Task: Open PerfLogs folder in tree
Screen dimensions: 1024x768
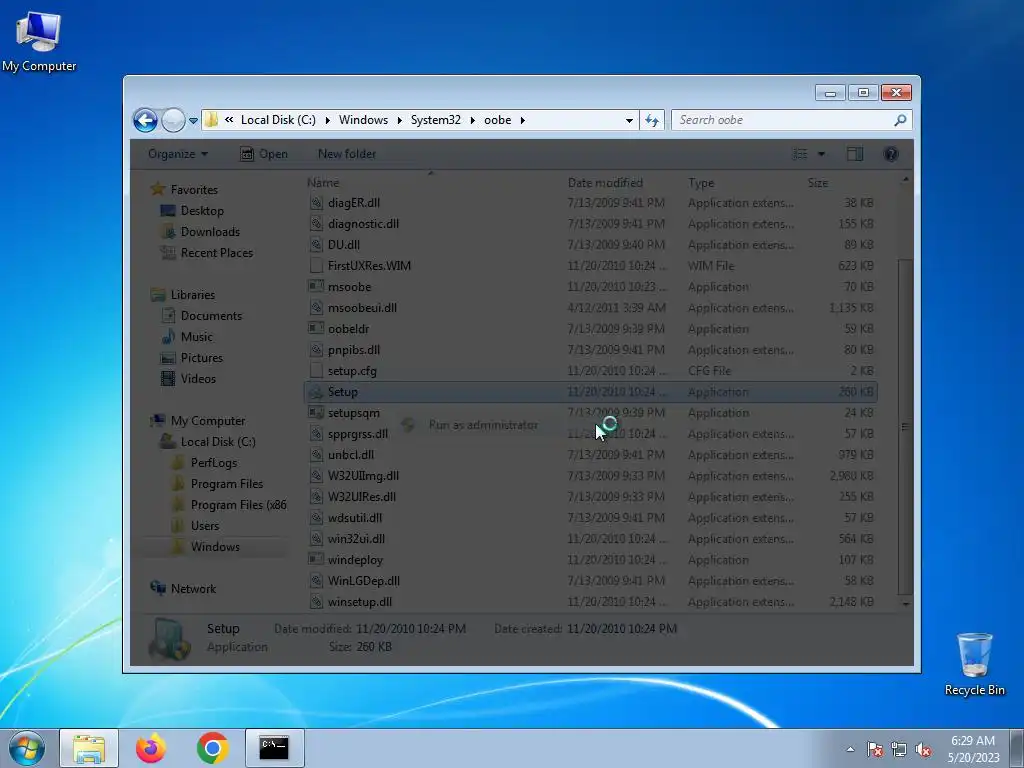Action: click(x=214, y=462)
